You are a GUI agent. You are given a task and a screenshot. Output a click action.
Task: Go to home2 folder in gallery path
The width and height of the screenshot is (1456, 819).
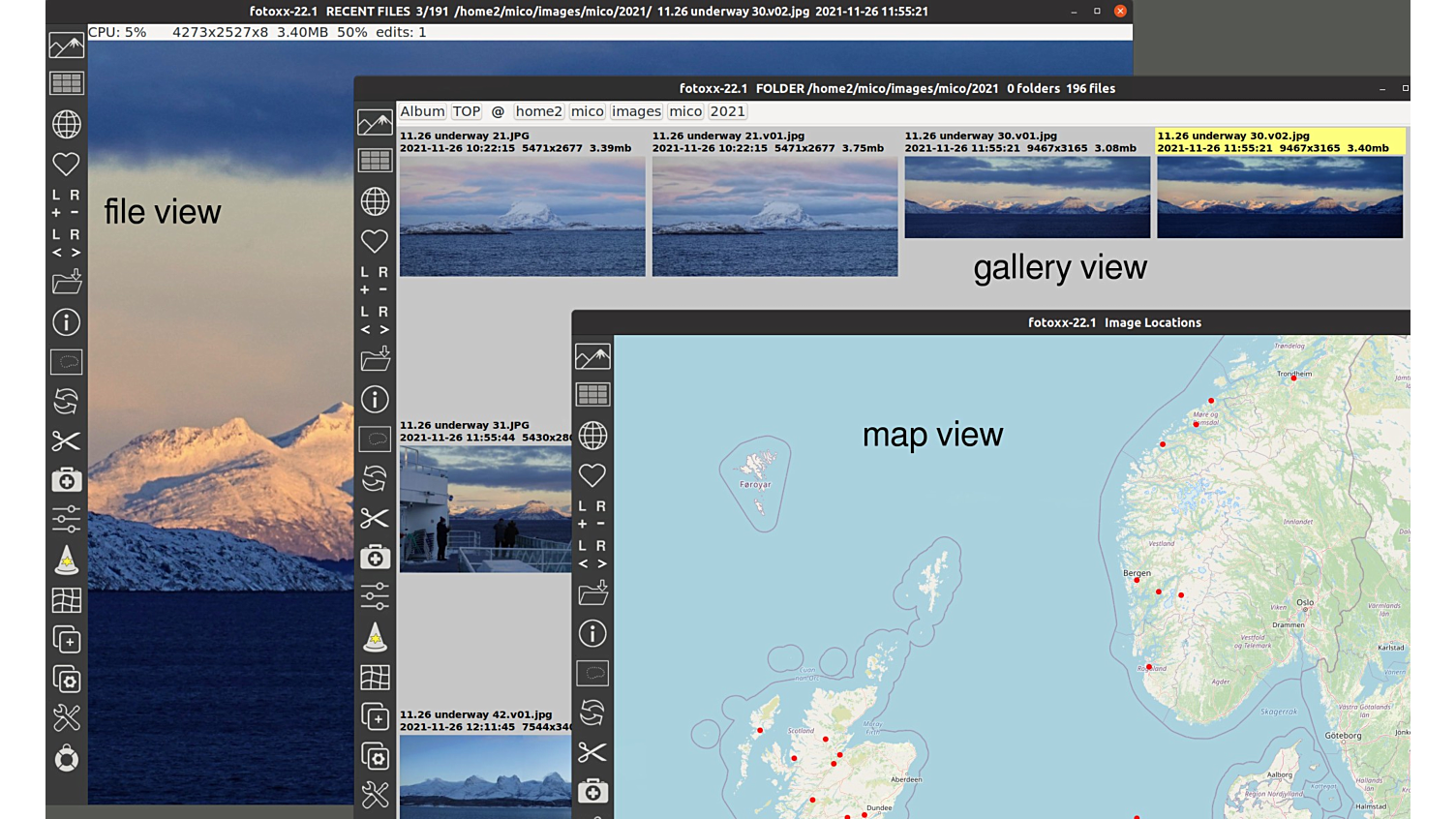[x=538, y=111]
